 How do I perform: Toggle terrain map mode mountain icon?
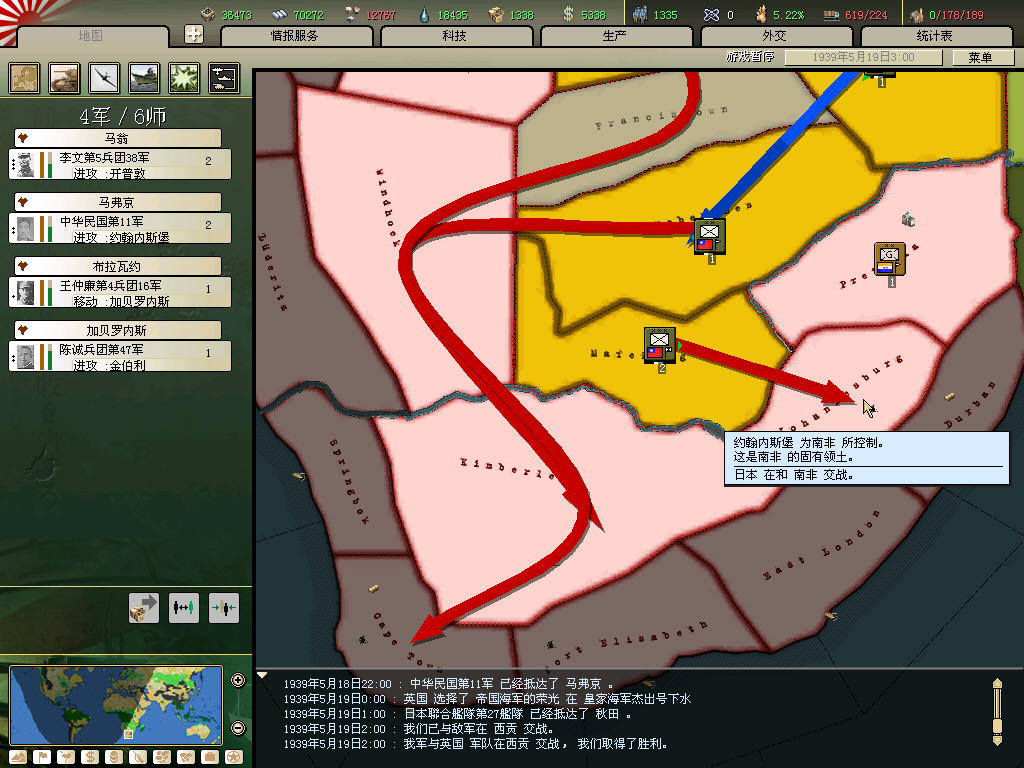17,756
